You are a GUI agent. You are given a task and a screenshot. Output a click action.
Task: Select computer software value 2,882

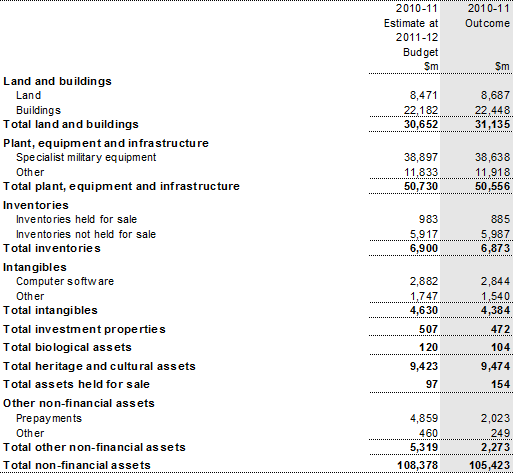coord(424,281)
